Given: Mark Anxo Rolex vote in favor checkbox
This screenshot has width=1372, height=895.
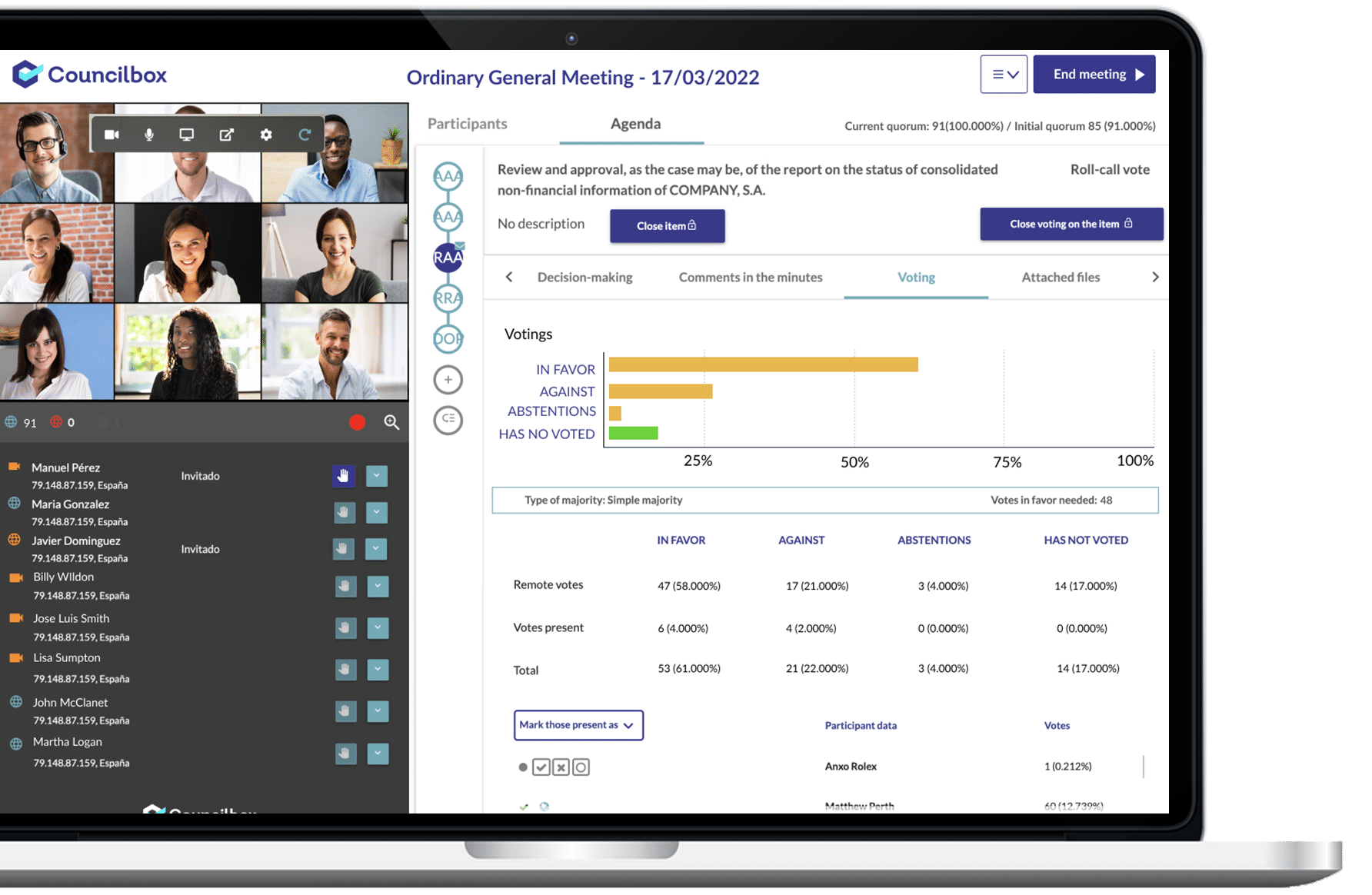Looking at the screenshot, I should tap(541, 767).
